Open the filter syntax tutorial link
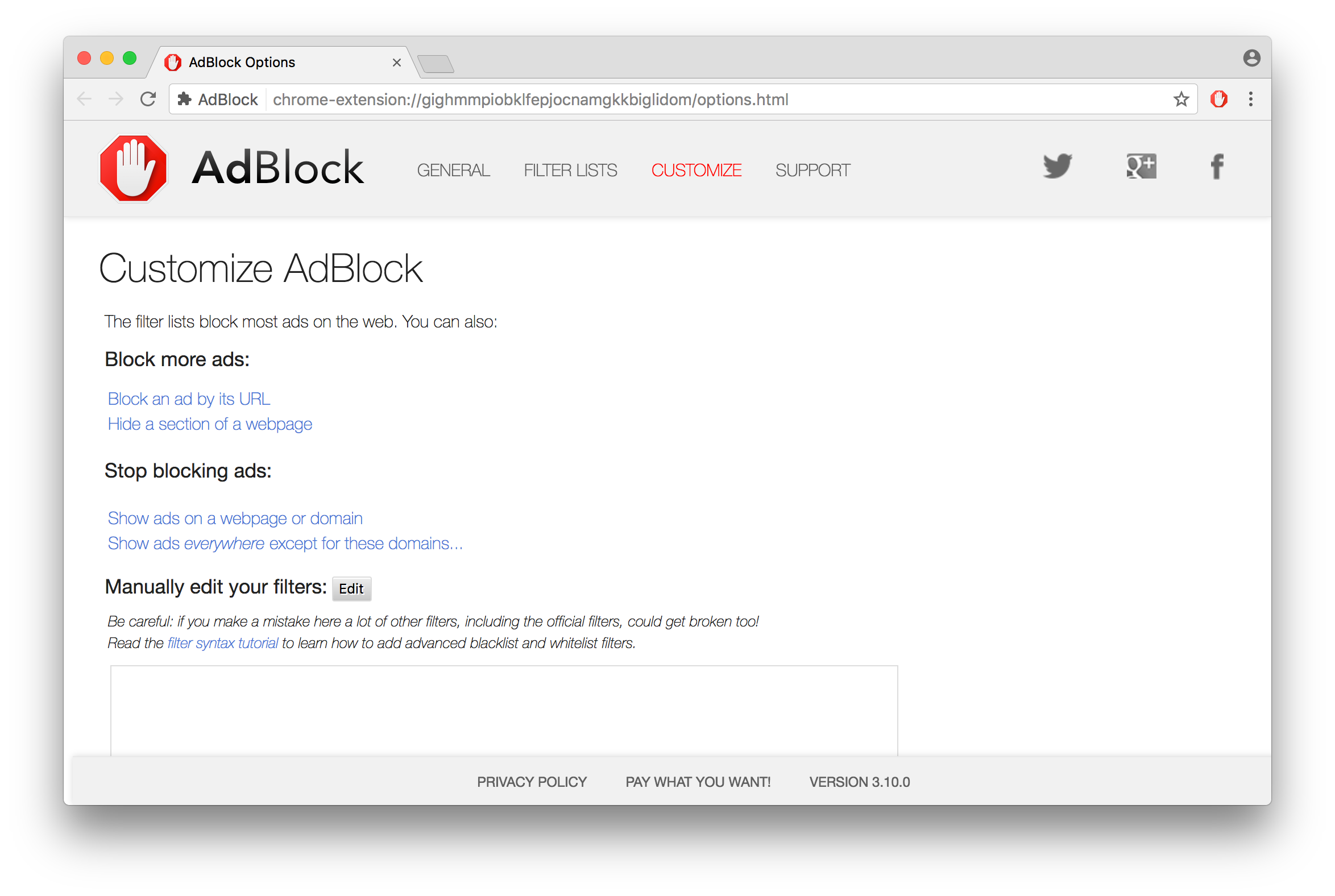The height and width of the screenshot is (896, 1335). coord(222,643)
